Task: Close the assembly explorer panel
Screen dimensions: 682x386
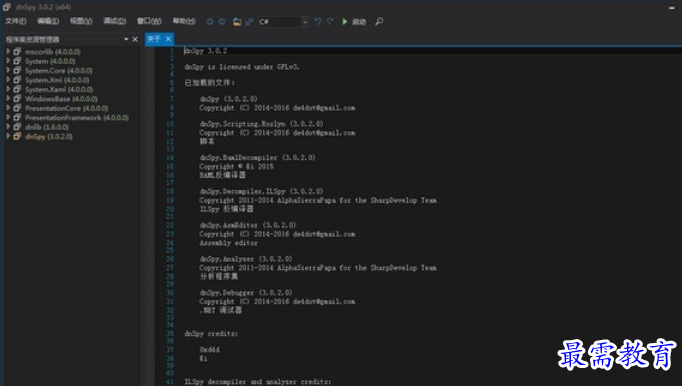Action: pos(135,39)
